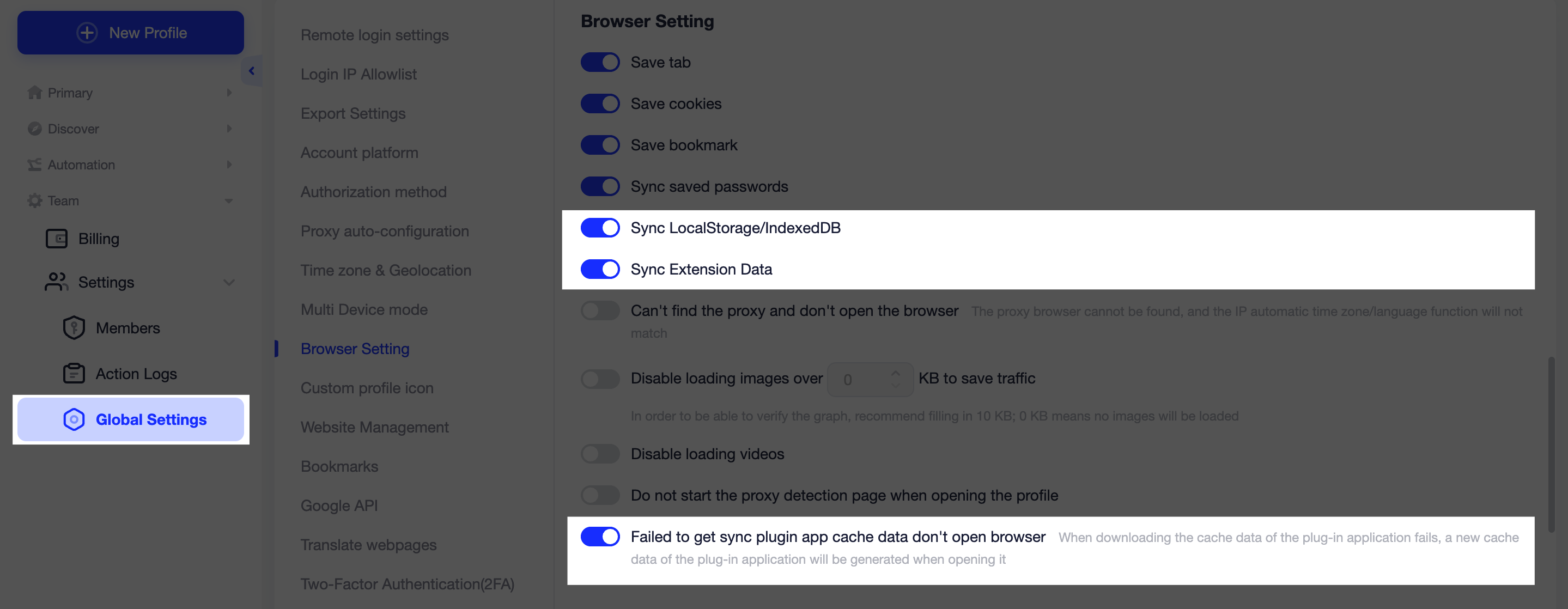Open Global Settings via its hexagon icon
This screenshot has height=609, width=1568.
pyautogui.click(x=74, y=419)
